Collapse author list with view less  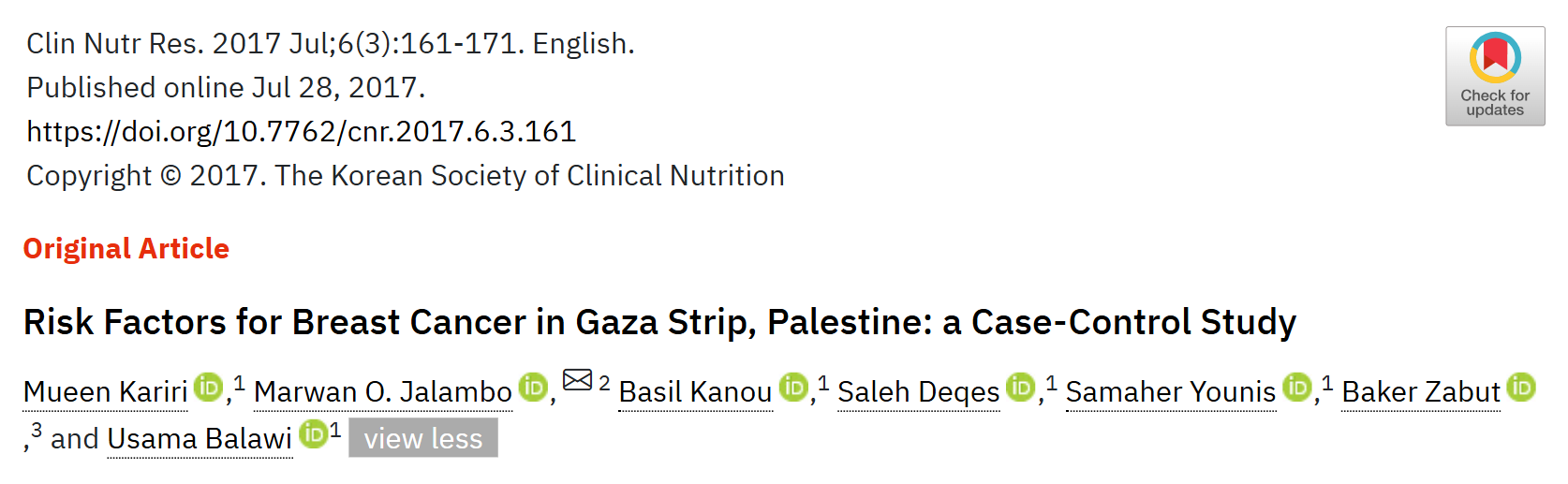click(423, 438)
